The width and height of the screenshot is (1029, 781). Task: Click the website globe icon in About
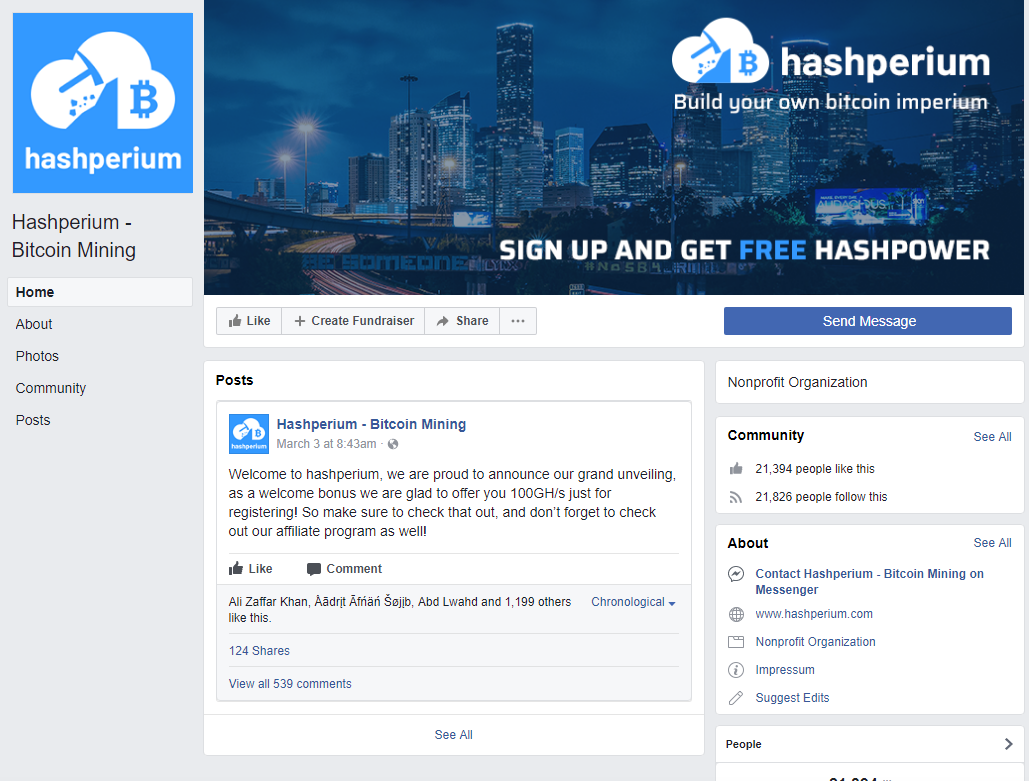click(x=736, y=614)
